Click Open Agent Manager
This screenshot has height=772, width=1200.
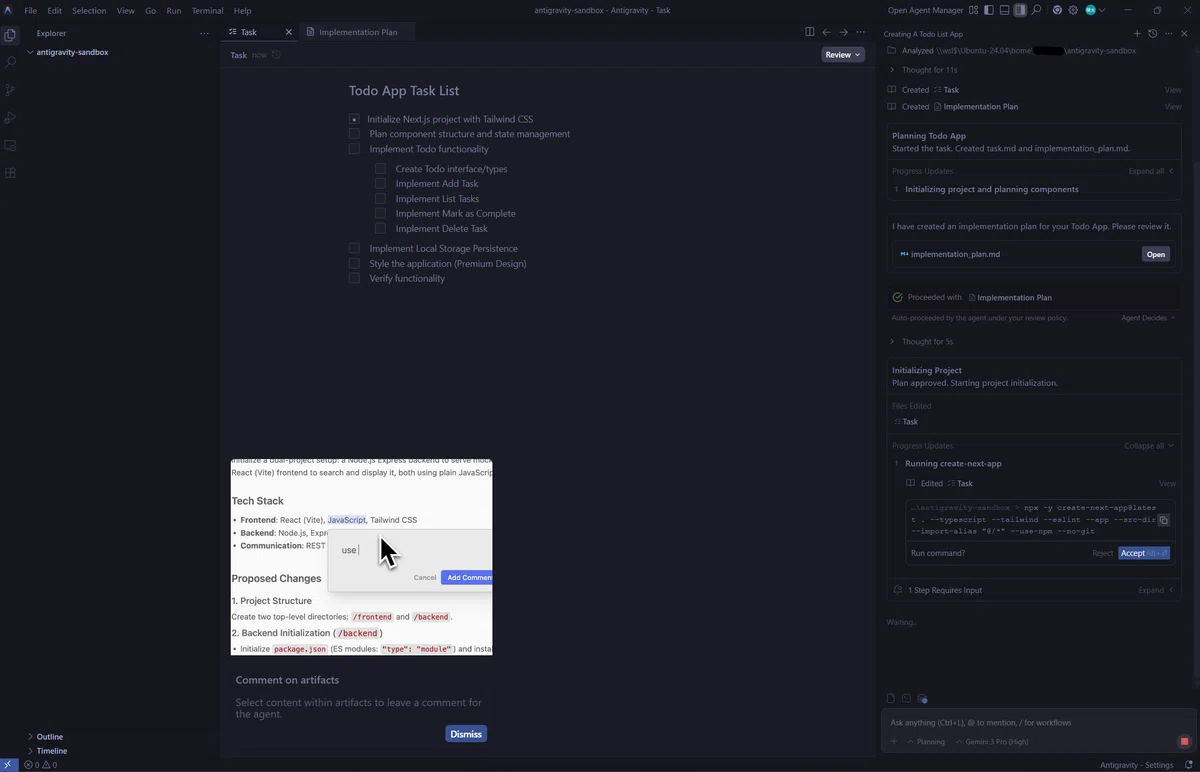coord(926,10)
